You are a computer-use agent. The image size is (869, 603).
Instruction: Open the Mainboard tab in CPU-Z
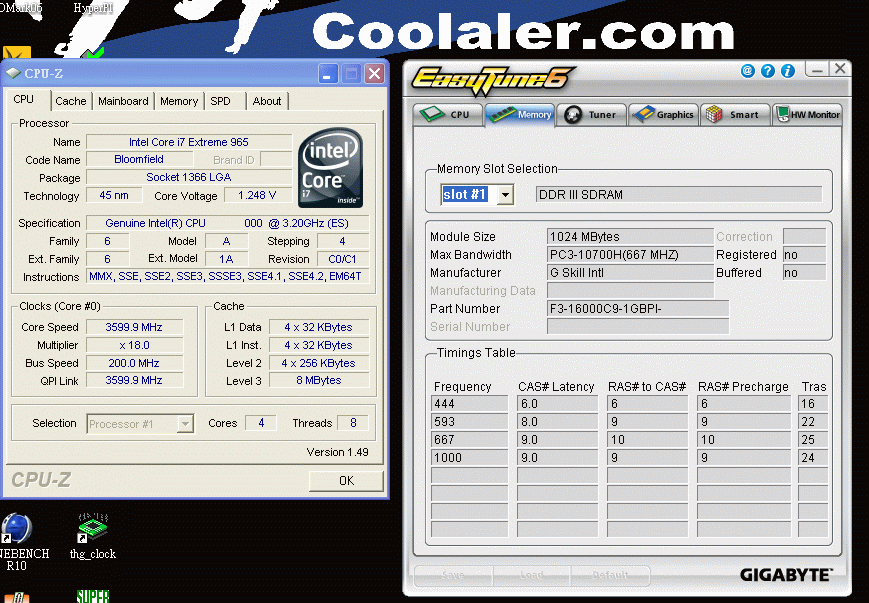[123, 101]
